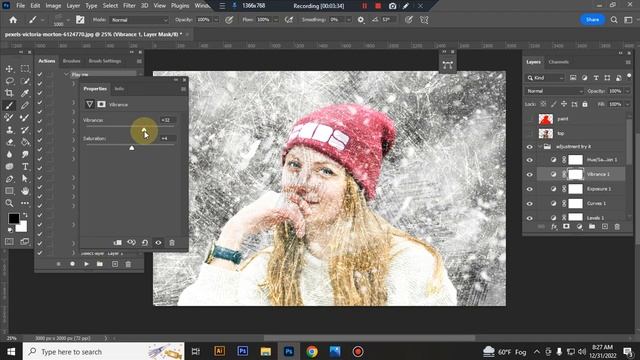Delete adjustment layer from Properties panel
This screenshot has width=640, height=360.
[x=172, y=242]
